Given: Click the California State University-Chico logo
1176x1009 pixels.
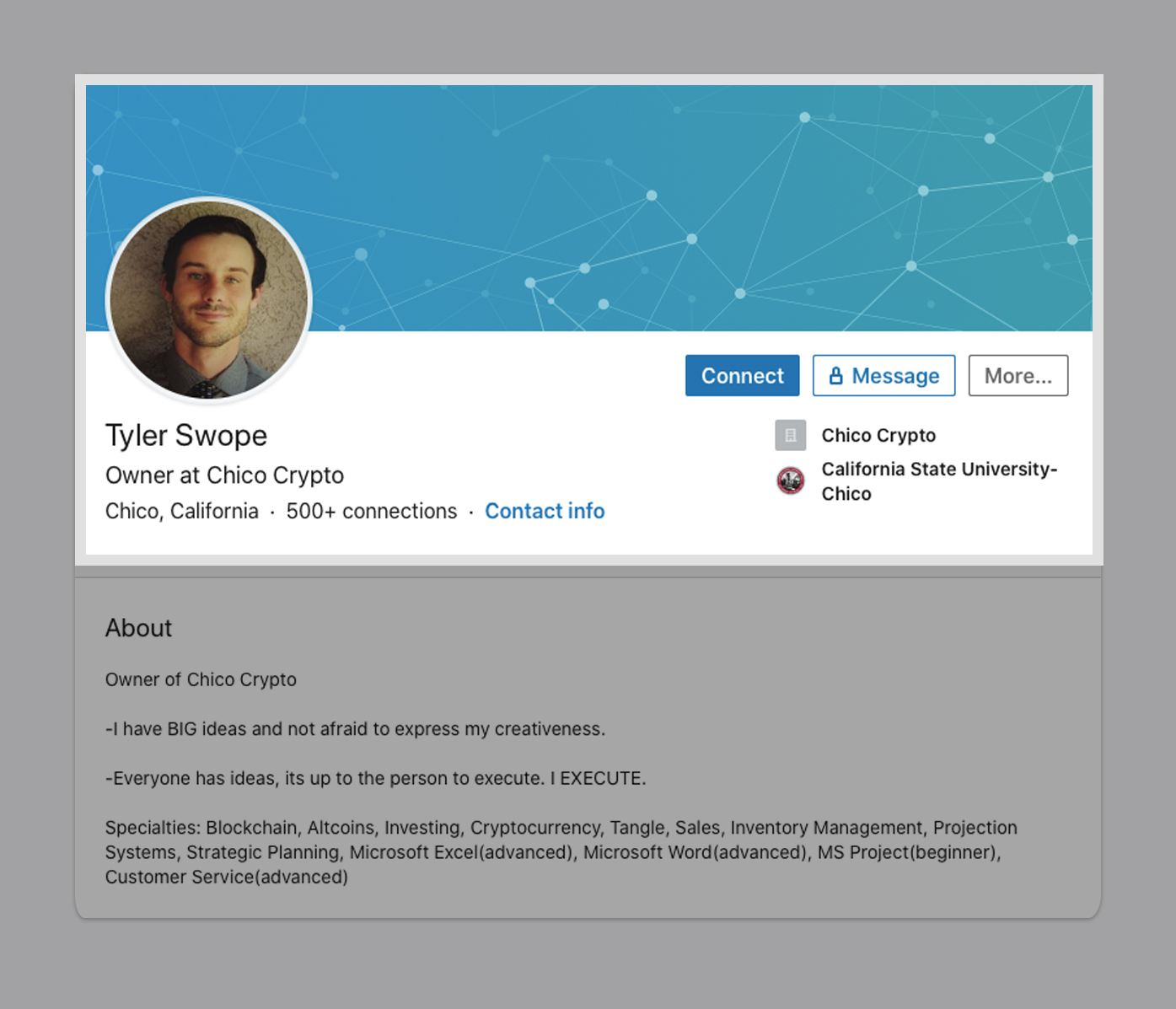Looking at the screenshot, I should pyautogui.click(x=790, y=481).
